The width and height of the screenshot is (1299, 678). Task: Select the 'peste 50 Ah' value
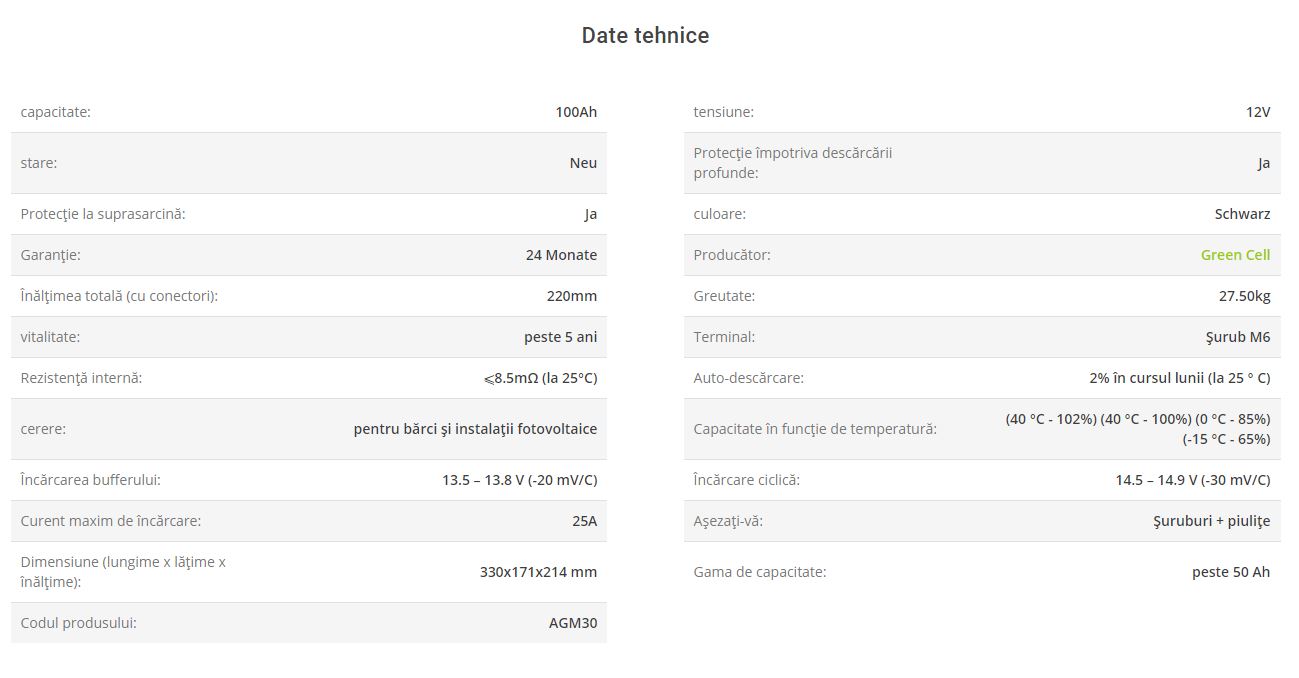[x=1231, y=572]
